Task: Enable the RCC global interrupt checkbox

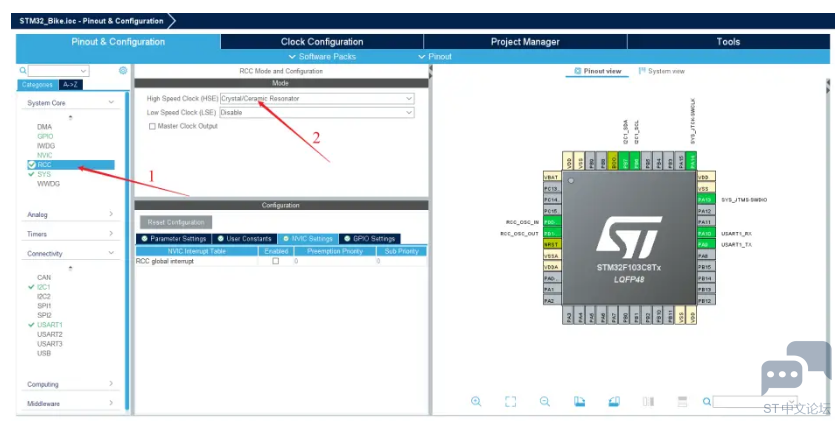Action: 275,261
